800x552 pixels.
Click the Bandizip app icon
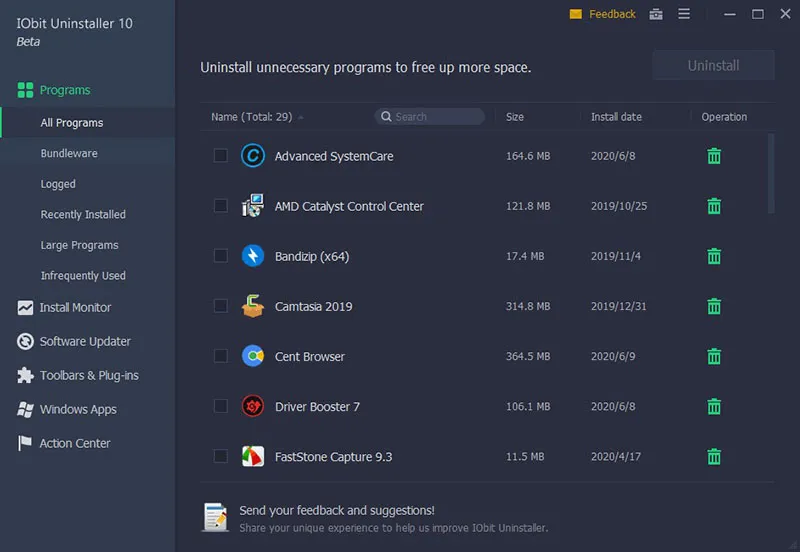point(253,256)
